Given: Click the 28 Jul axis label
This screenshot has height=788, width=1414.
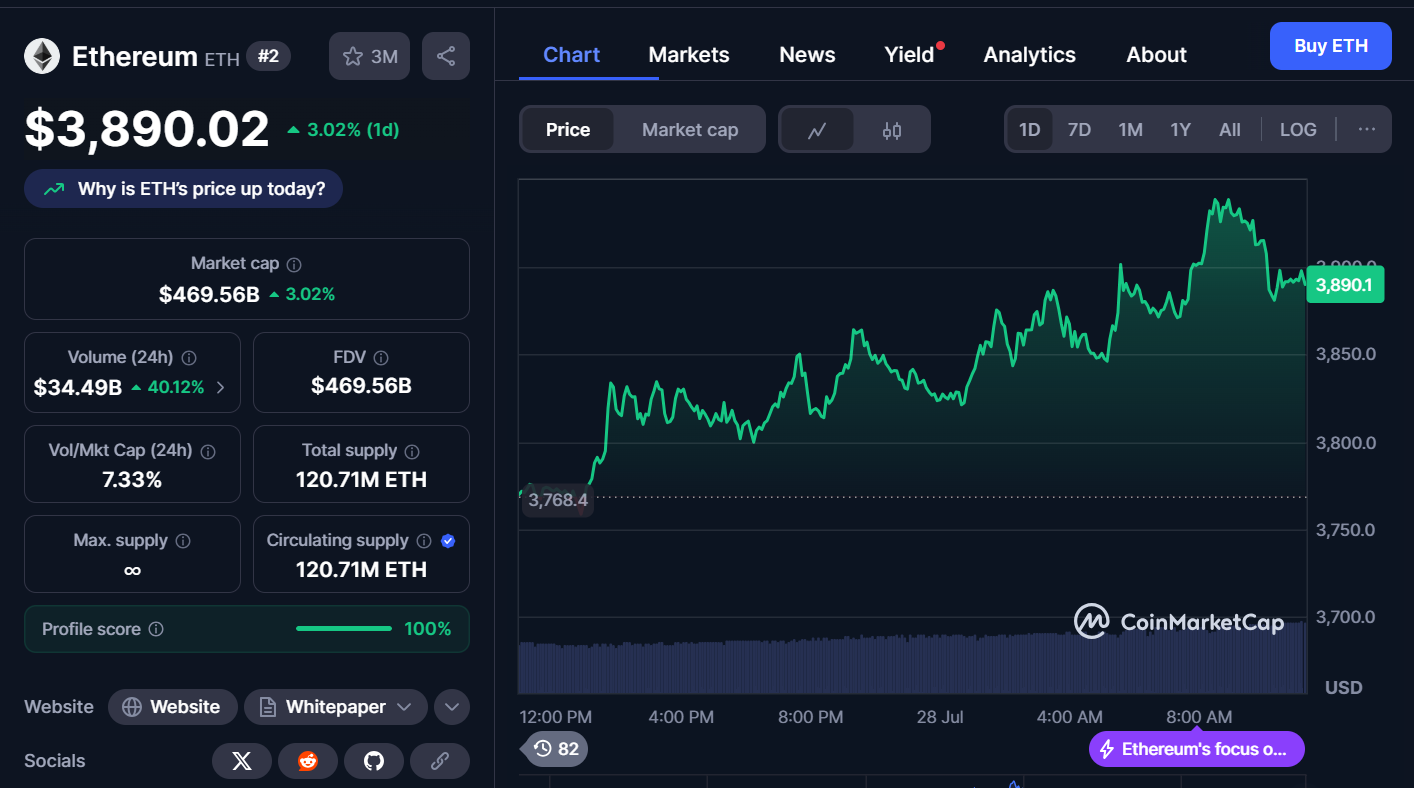Looking at the screenshot, I should 939,717.
